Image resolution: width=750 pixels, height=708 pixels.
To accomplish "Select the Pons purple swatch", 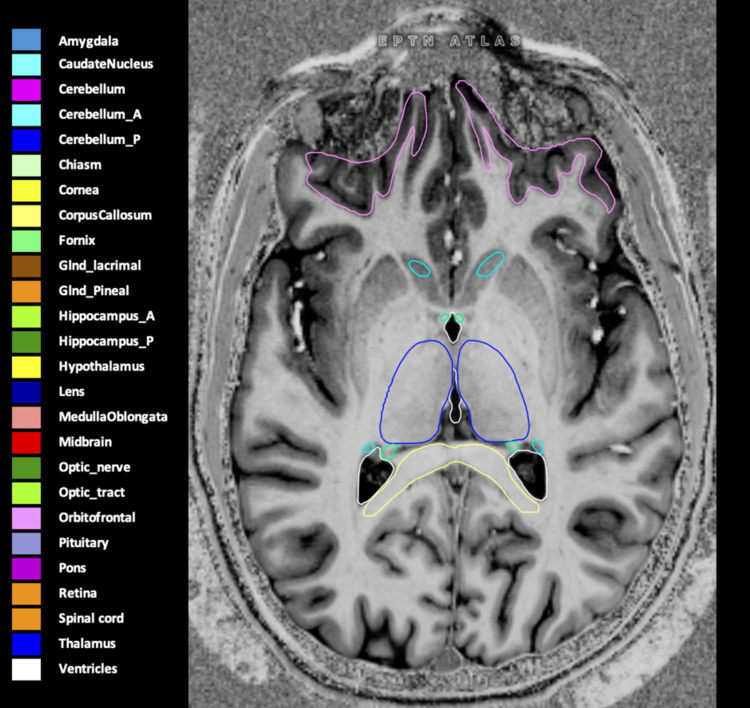I will point(26,568).
